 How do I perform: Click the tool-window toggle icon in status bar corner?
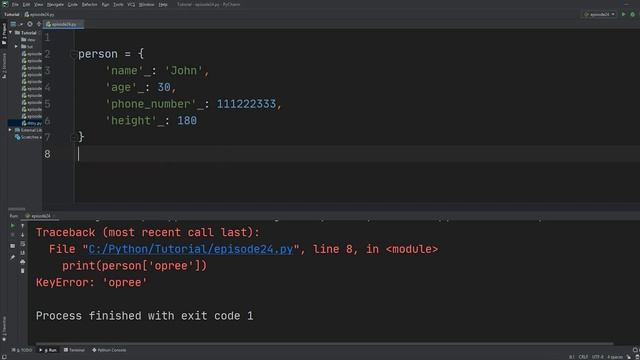[x=3, y=357]
